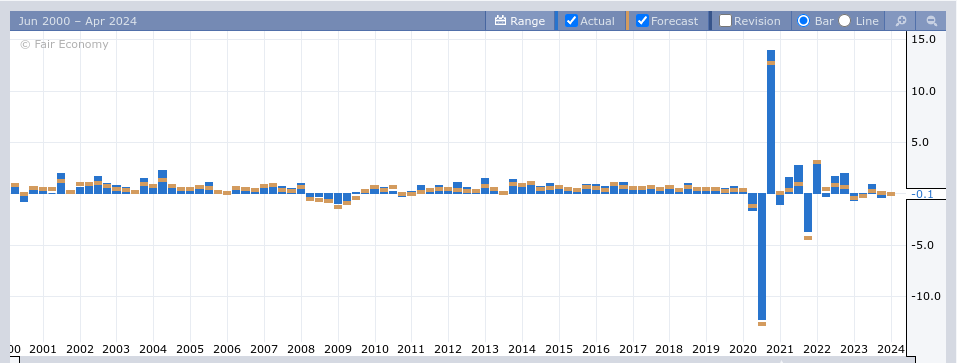957x363 pixels.
Task: Switch to Line chart radio button
Action: pos(844,21)
